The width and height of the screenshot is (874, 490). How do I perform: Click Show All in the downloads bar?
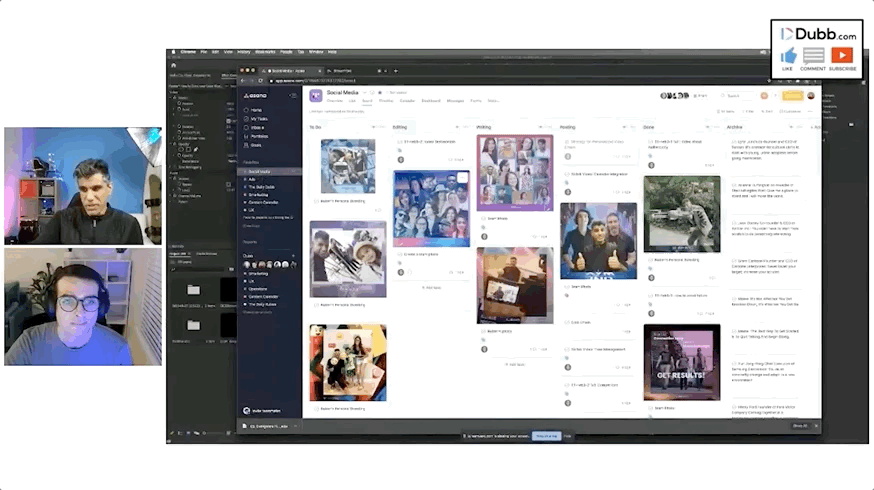point(800,426)
